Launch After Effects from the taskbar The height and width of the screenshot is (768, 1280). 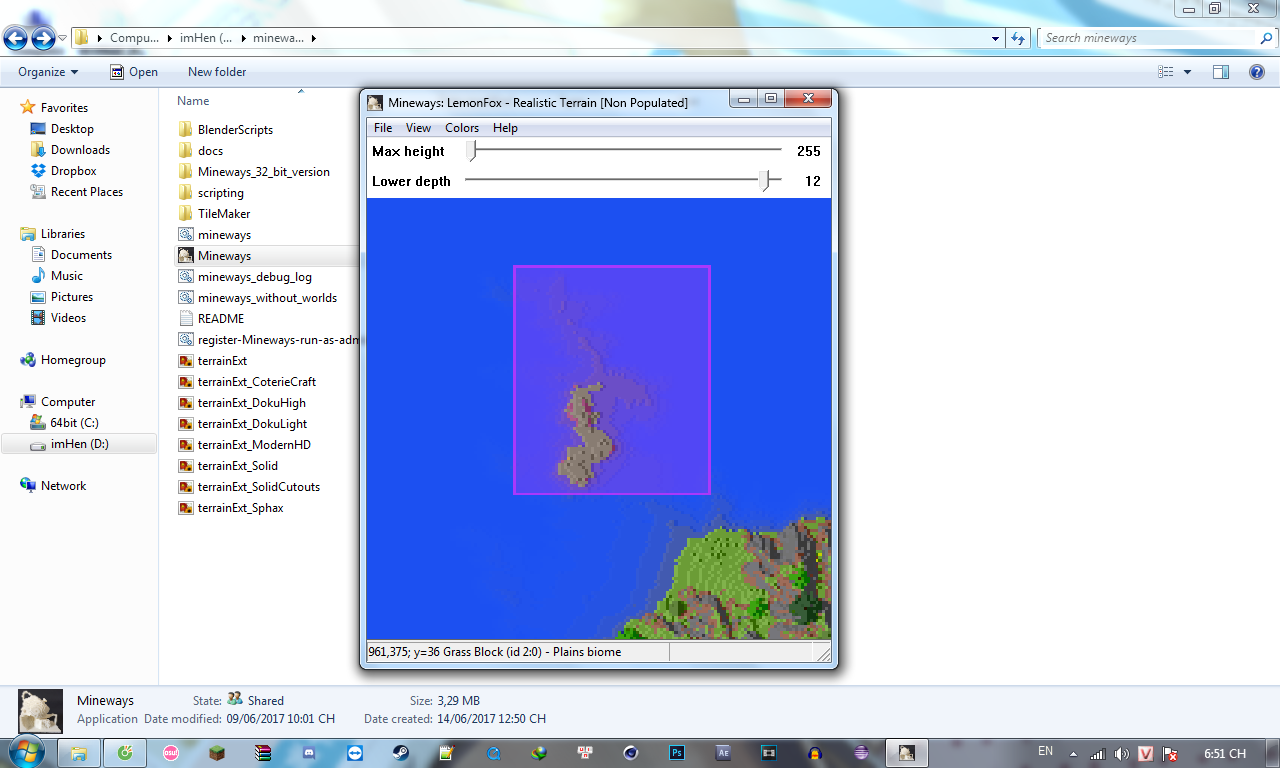tap(723, 753)
